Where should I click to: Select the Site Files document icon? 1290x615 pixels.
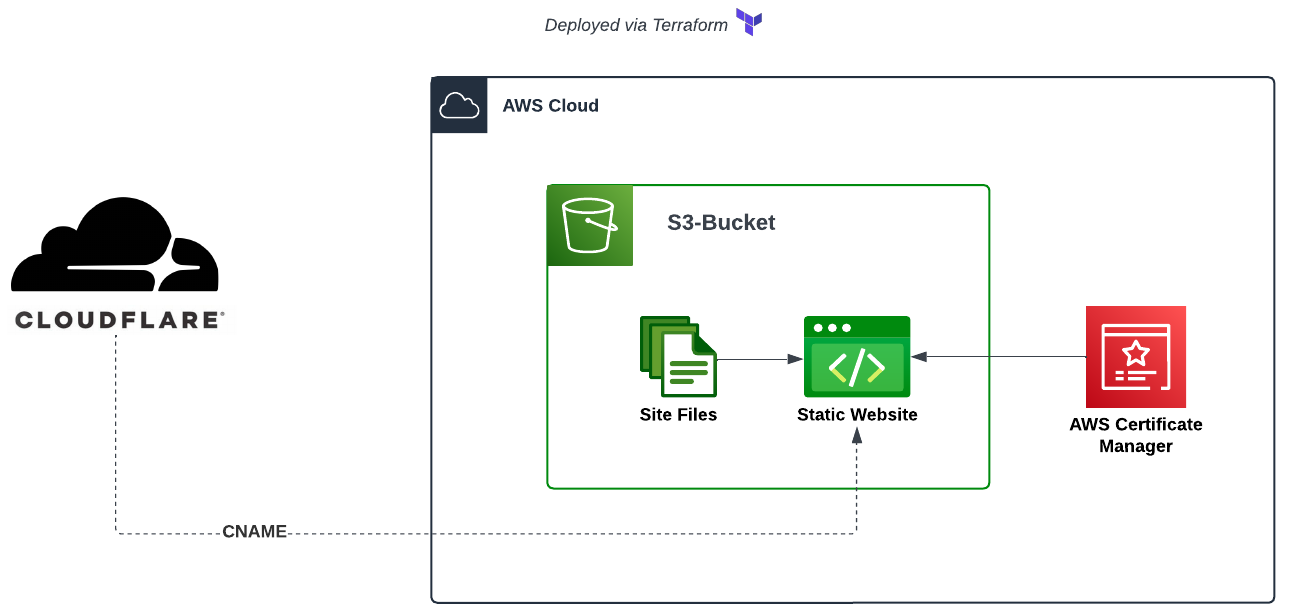tap(678, 359)
